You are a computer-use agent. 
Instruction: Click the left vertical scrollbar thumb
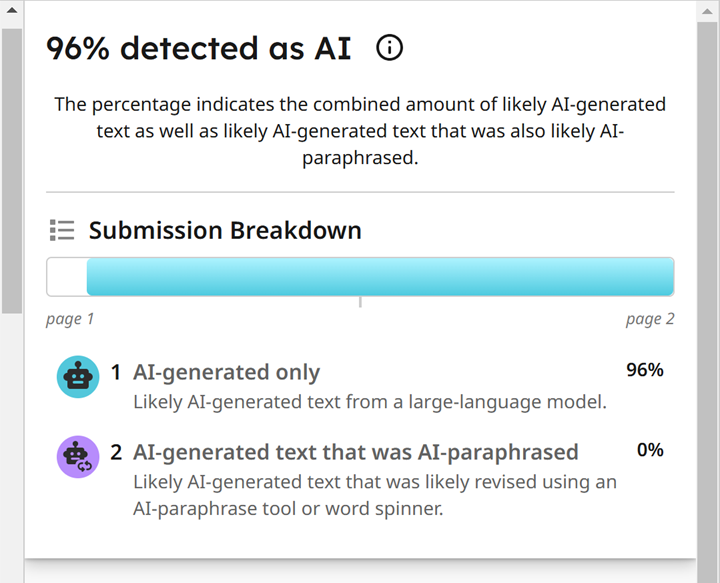coord(12,171)
